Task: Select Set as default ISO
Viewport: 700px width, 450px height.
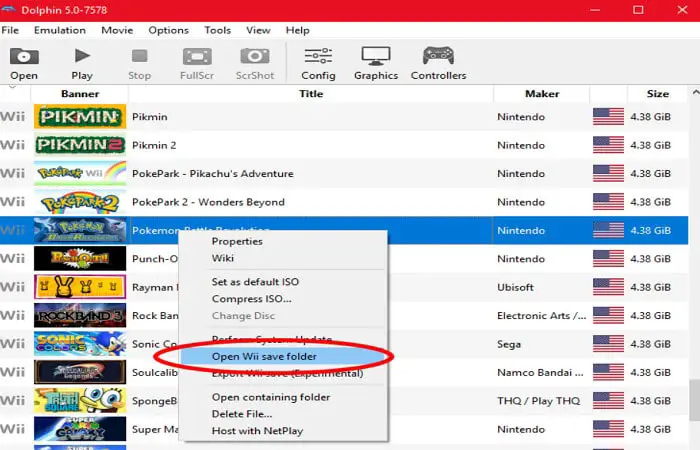Action: [255, 282]
